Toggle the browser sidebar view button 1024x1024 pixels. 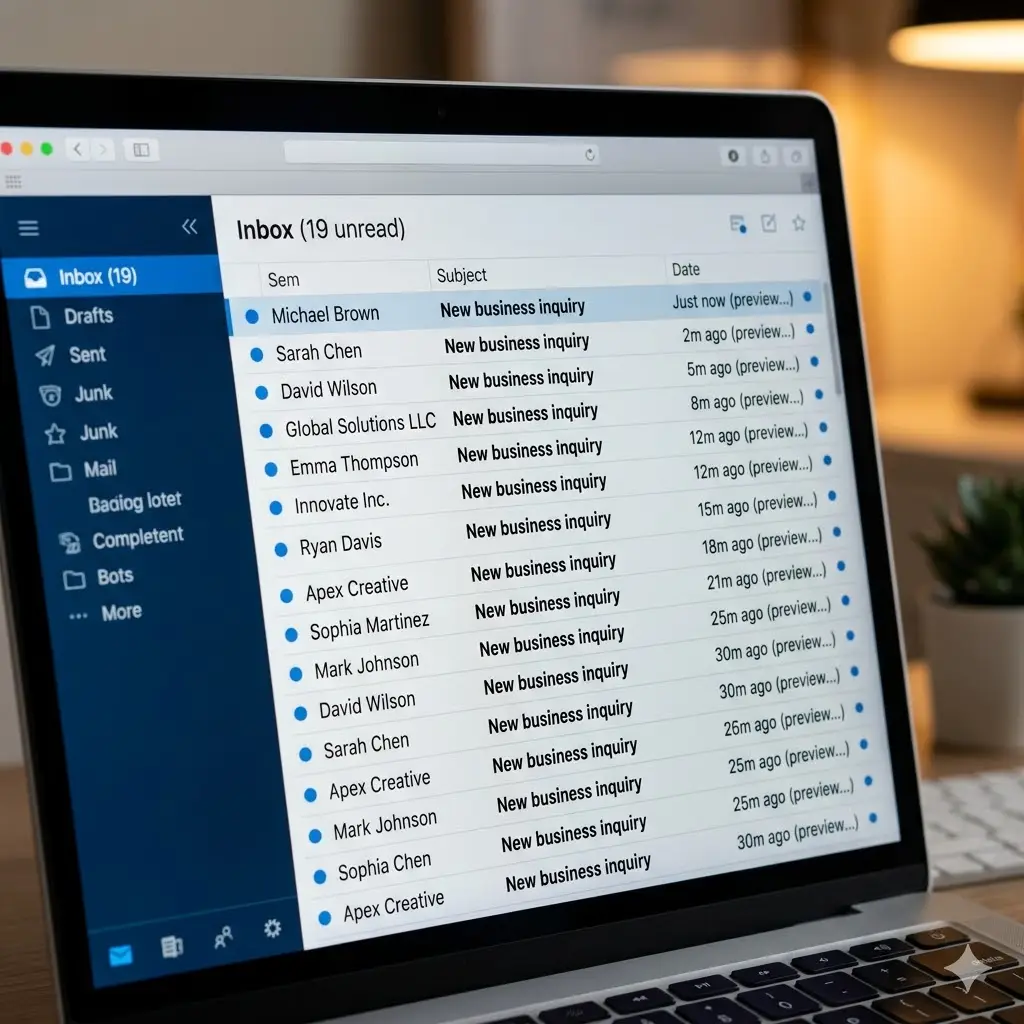coord(141,149)
